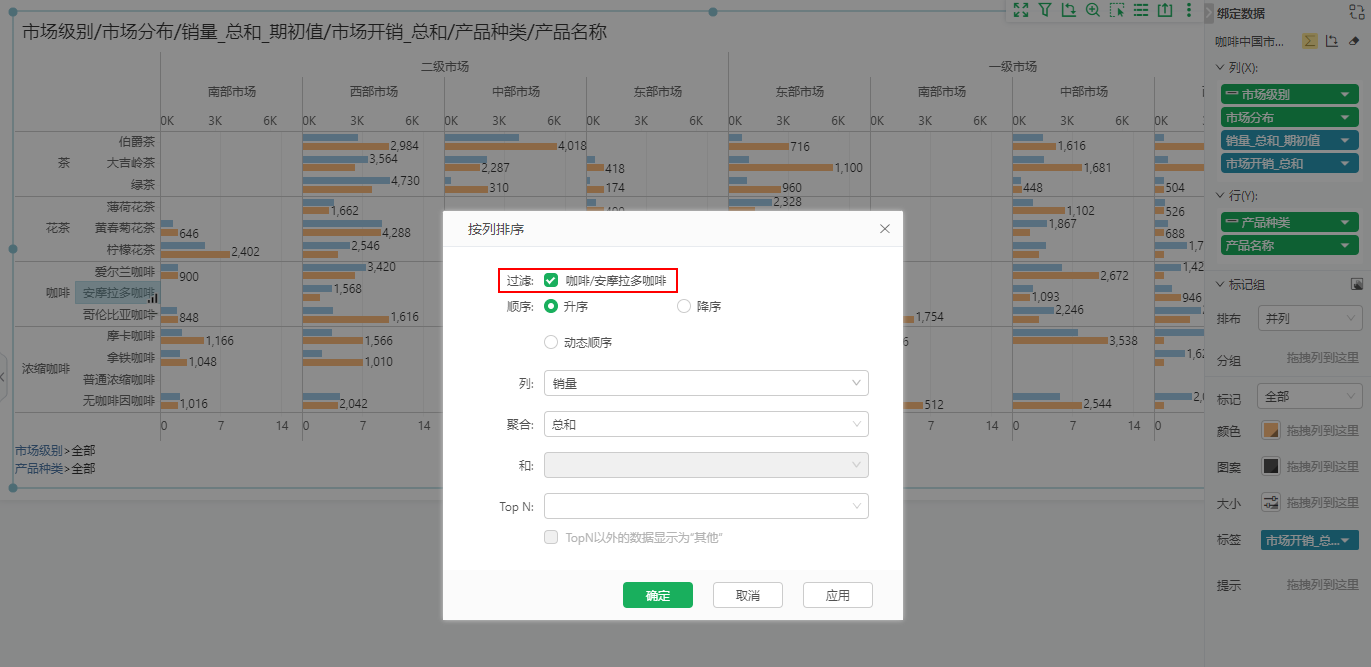Select the 降序 radio button
Image resolution: width=1371 pixels, height=667 pixels.
coord(684,307)
